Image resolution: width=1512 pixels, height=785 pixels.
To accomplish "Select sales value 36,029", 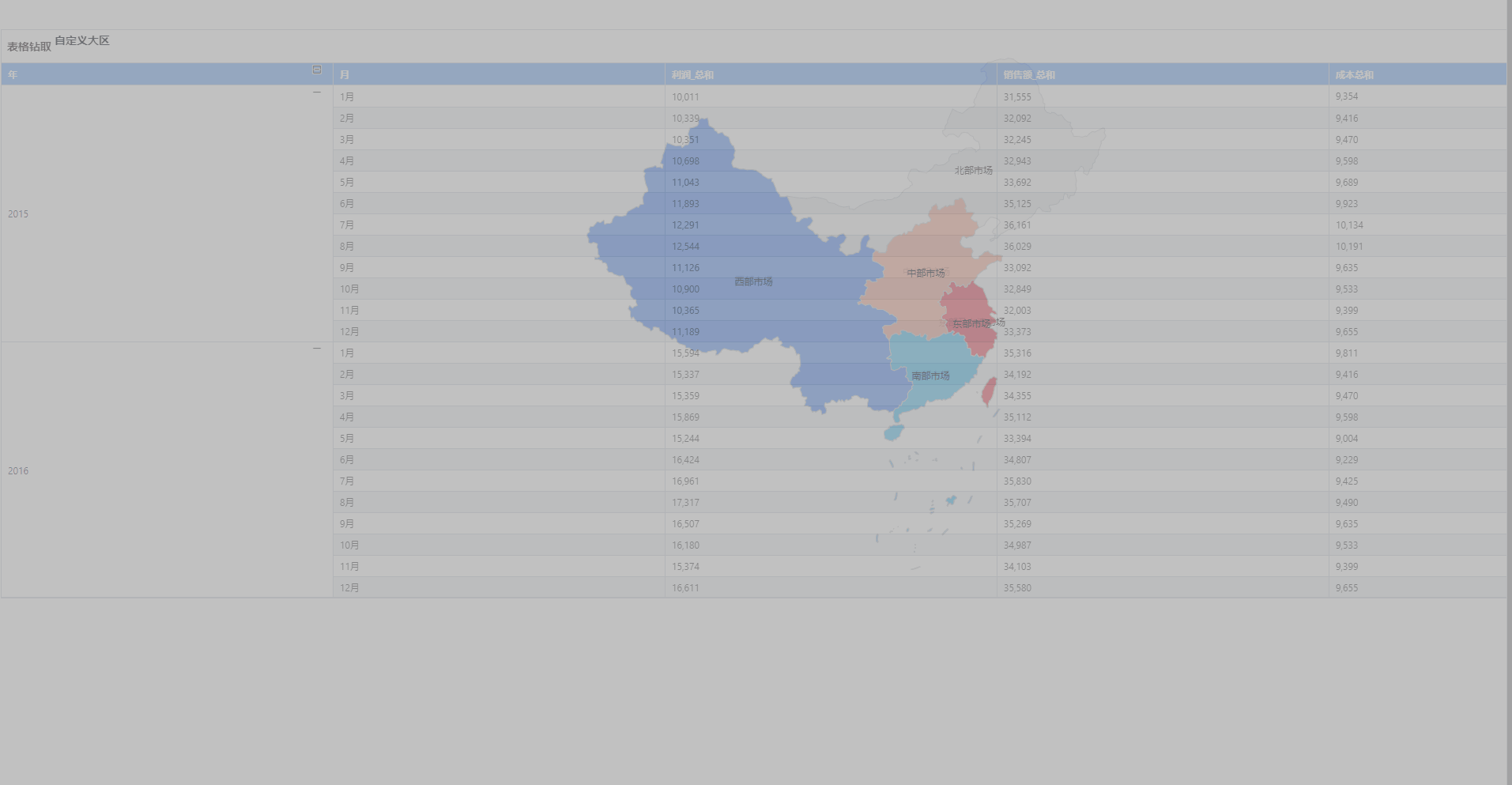I will tap(1017, 247).
